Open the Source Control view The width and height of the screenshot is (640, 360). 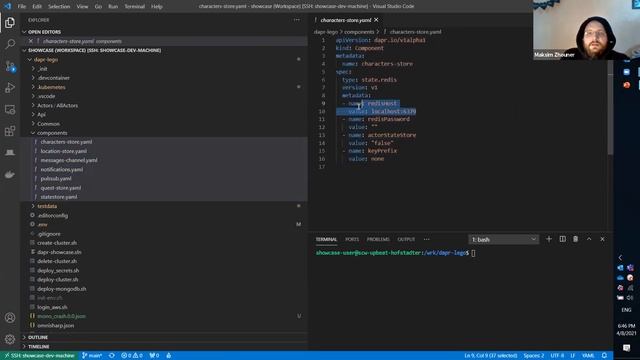[10, 66]
